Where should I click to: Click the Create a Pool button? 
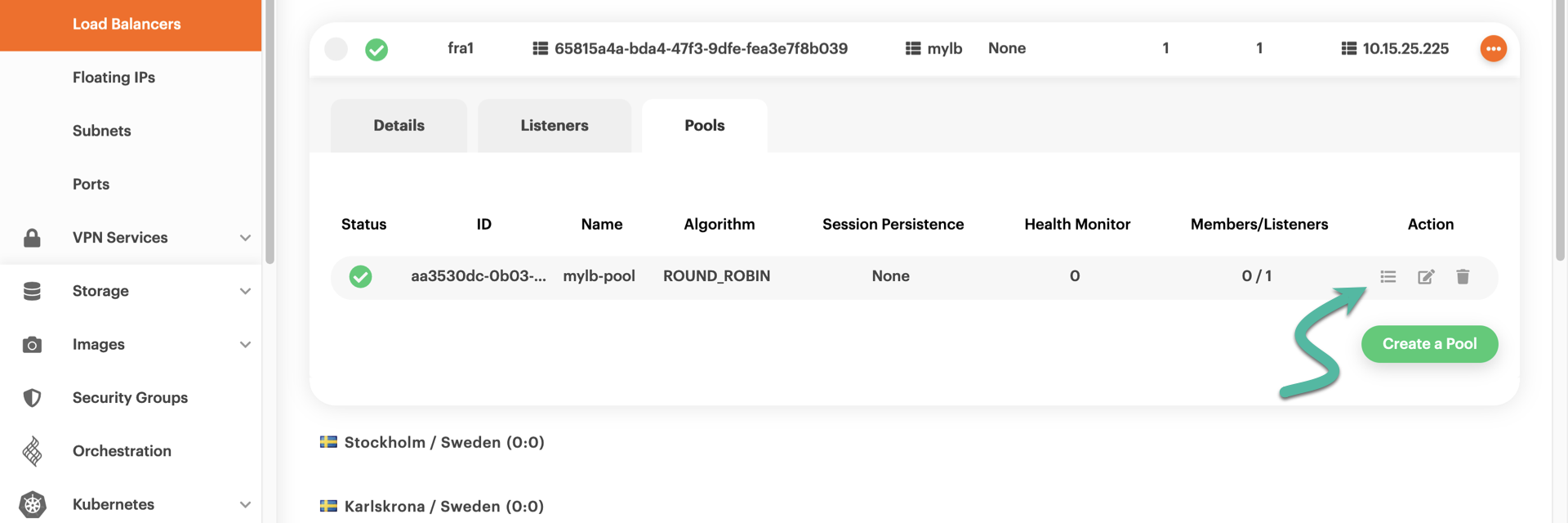click(x=1429, y=344)
